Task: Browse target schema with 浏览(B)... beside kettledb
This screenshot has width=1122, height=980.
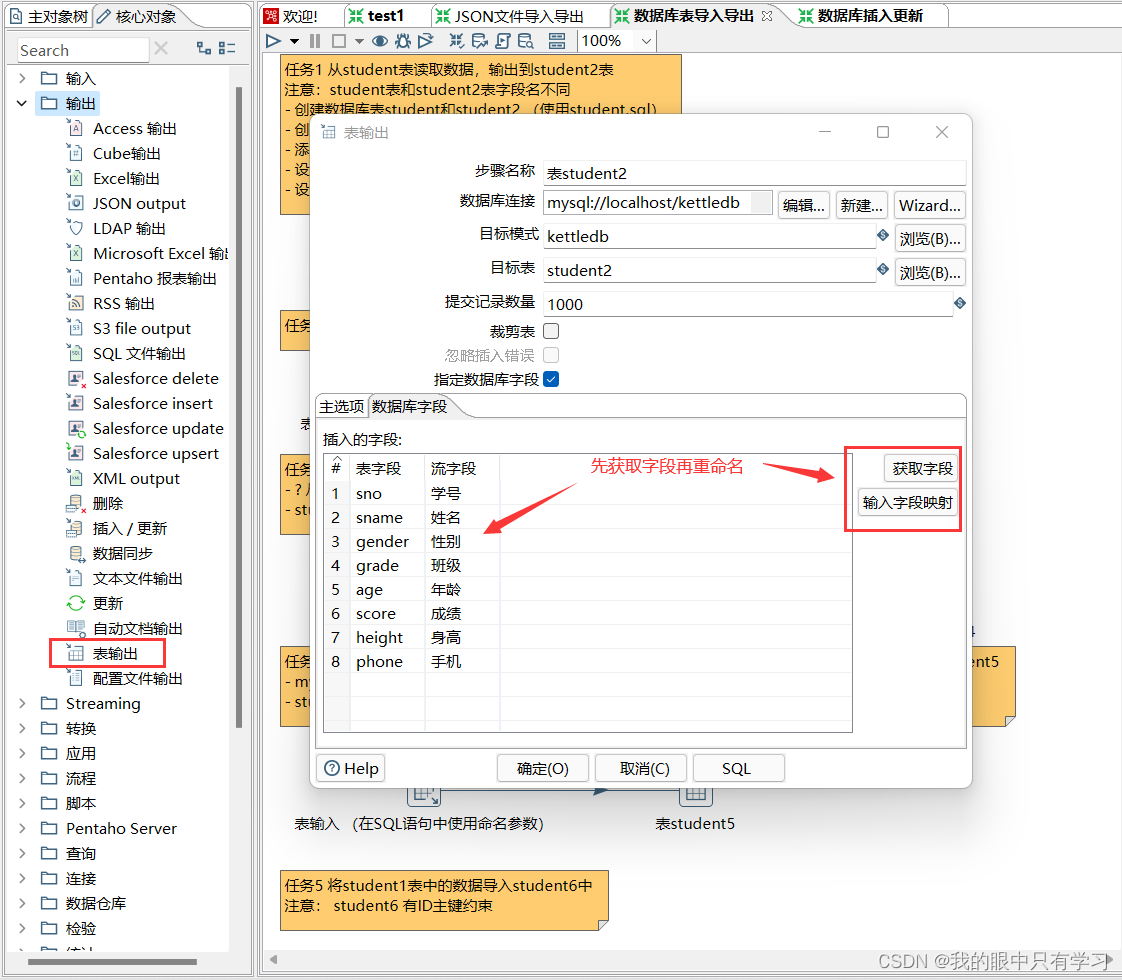Action: click(x=930, y=238)
